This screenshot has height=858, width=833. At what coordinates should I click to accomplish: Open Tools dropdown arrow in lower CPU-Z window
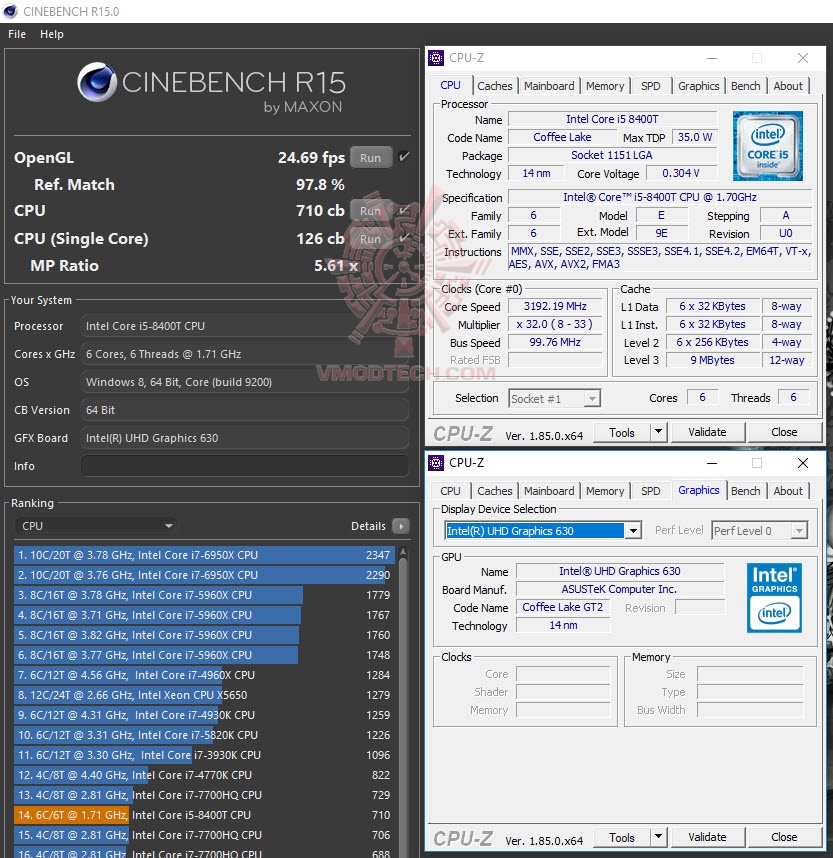click(658, 837)
